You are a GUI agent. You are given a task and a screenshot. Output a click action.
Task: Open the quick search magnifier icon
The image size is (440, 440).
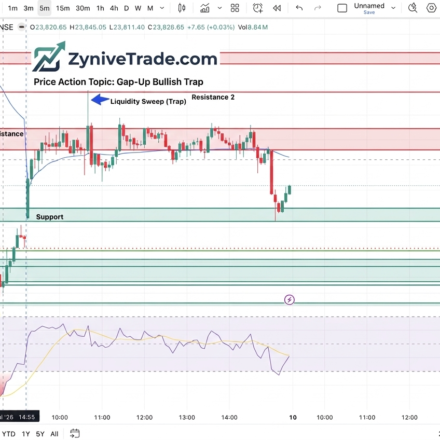[x=413, y=8]
